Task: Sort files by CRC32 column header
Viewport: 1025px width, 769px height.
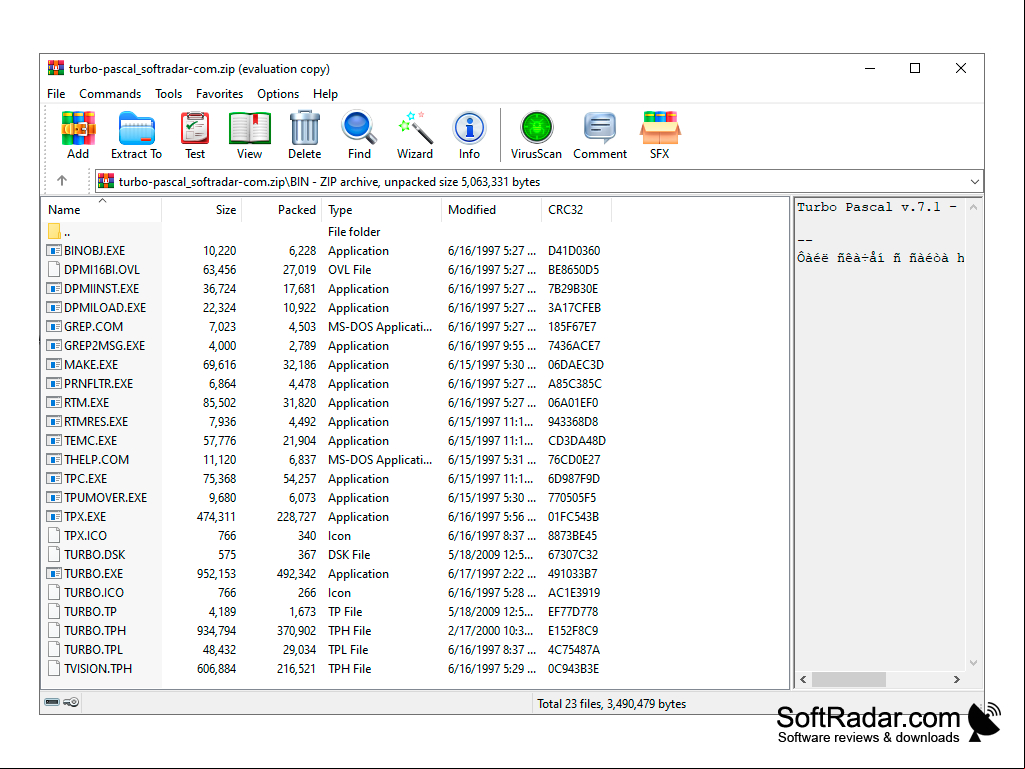Action: pyautogui.click(x=577, y=209)
